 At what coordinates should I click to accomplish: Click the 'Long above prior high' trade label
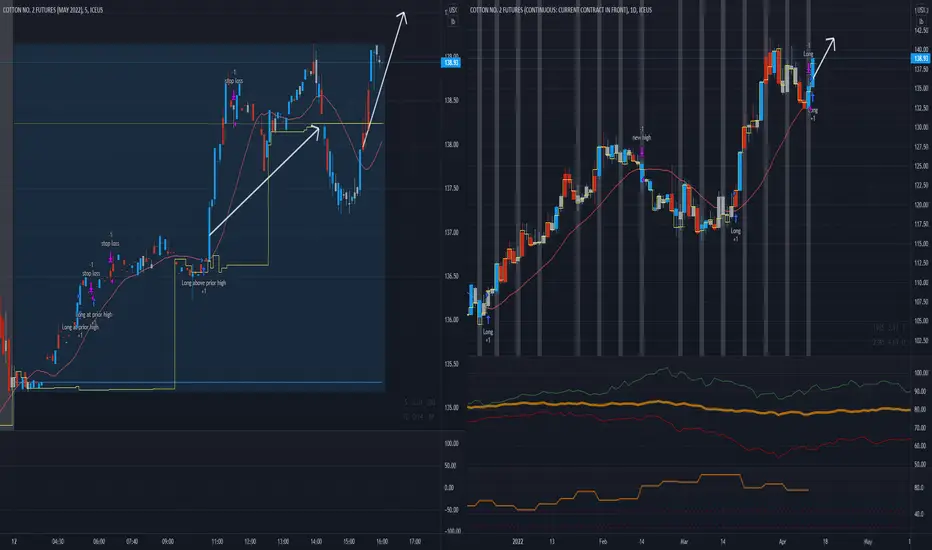[x=204, y=283]
